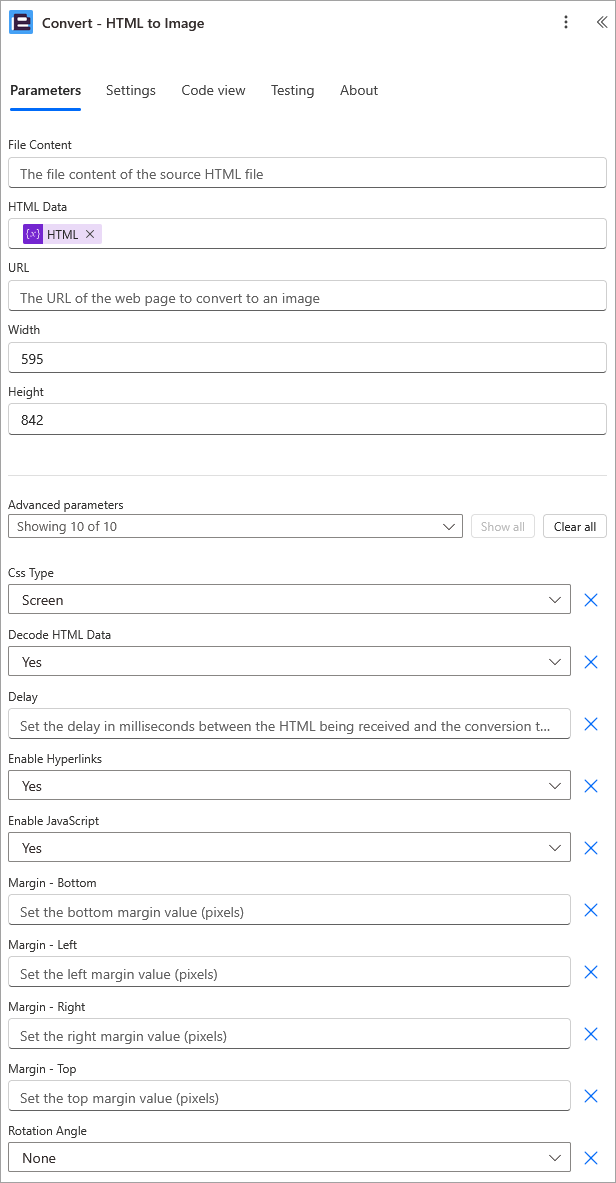Expand the Enable Hyperlinks dropdown
Image resolution: width=616 pixels, height=1183 pixels.
tap(289, 786)
